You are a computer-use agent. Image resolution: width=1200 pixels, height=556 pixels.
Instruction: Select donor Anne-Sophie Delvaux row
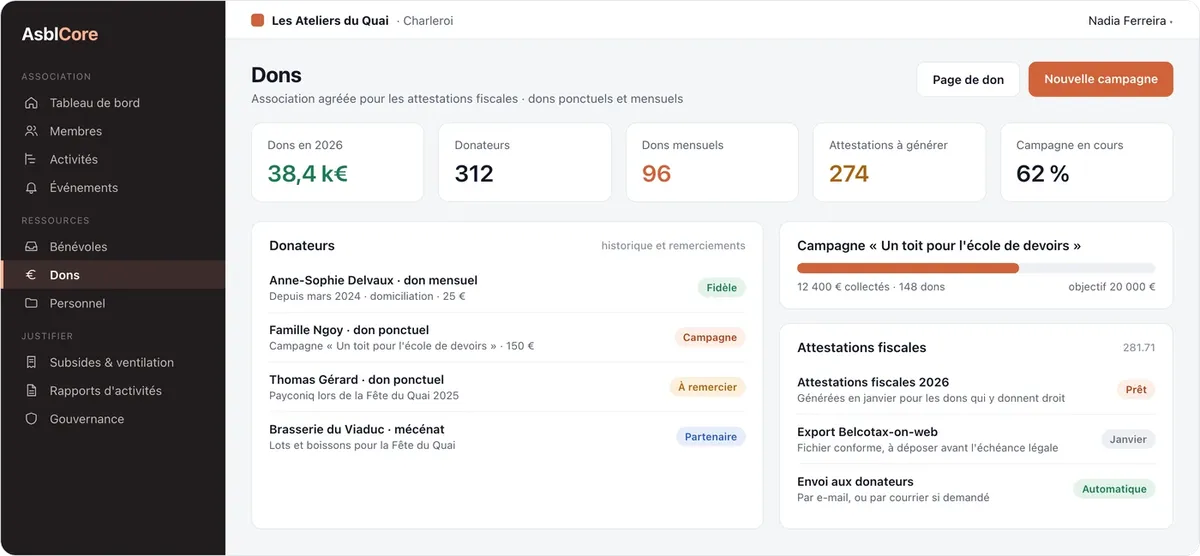(x=507, y=288)
